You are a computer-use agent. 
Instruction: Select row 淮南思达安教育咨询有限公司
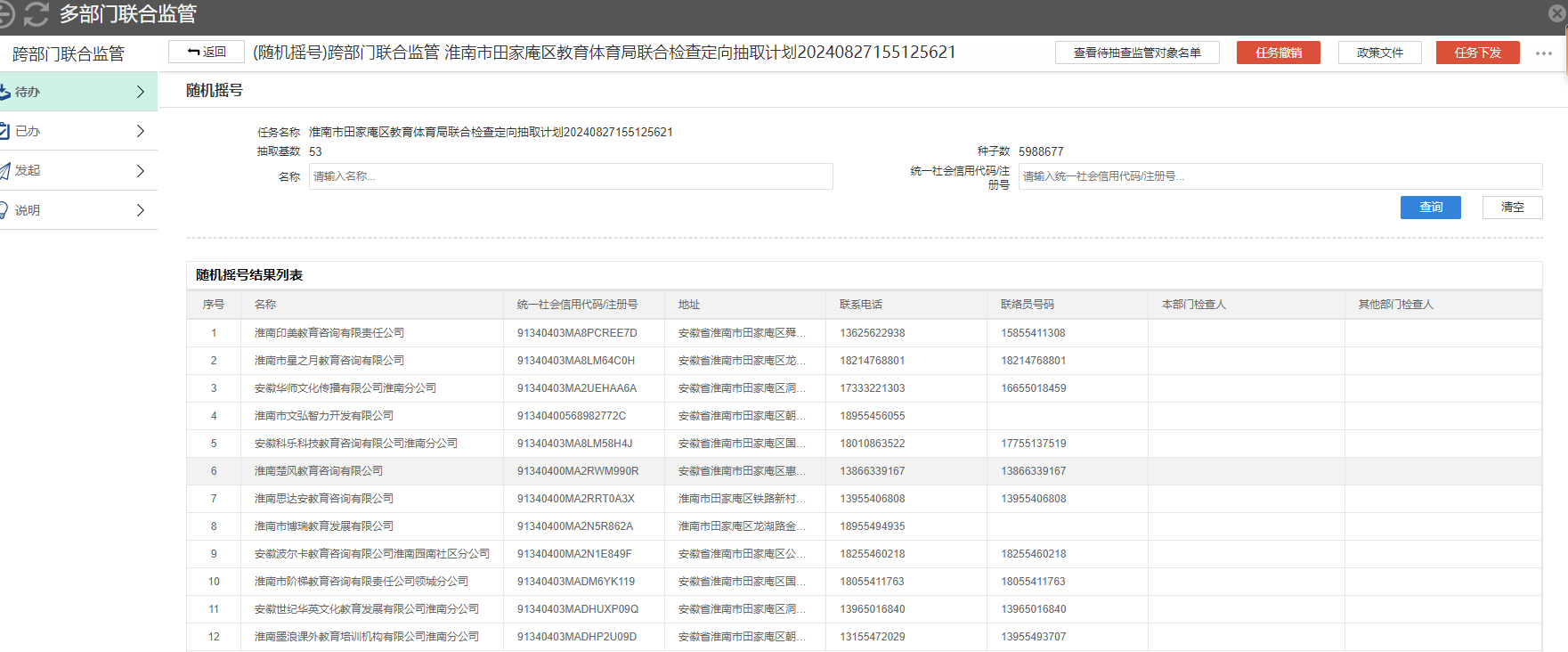pos(864,499)
